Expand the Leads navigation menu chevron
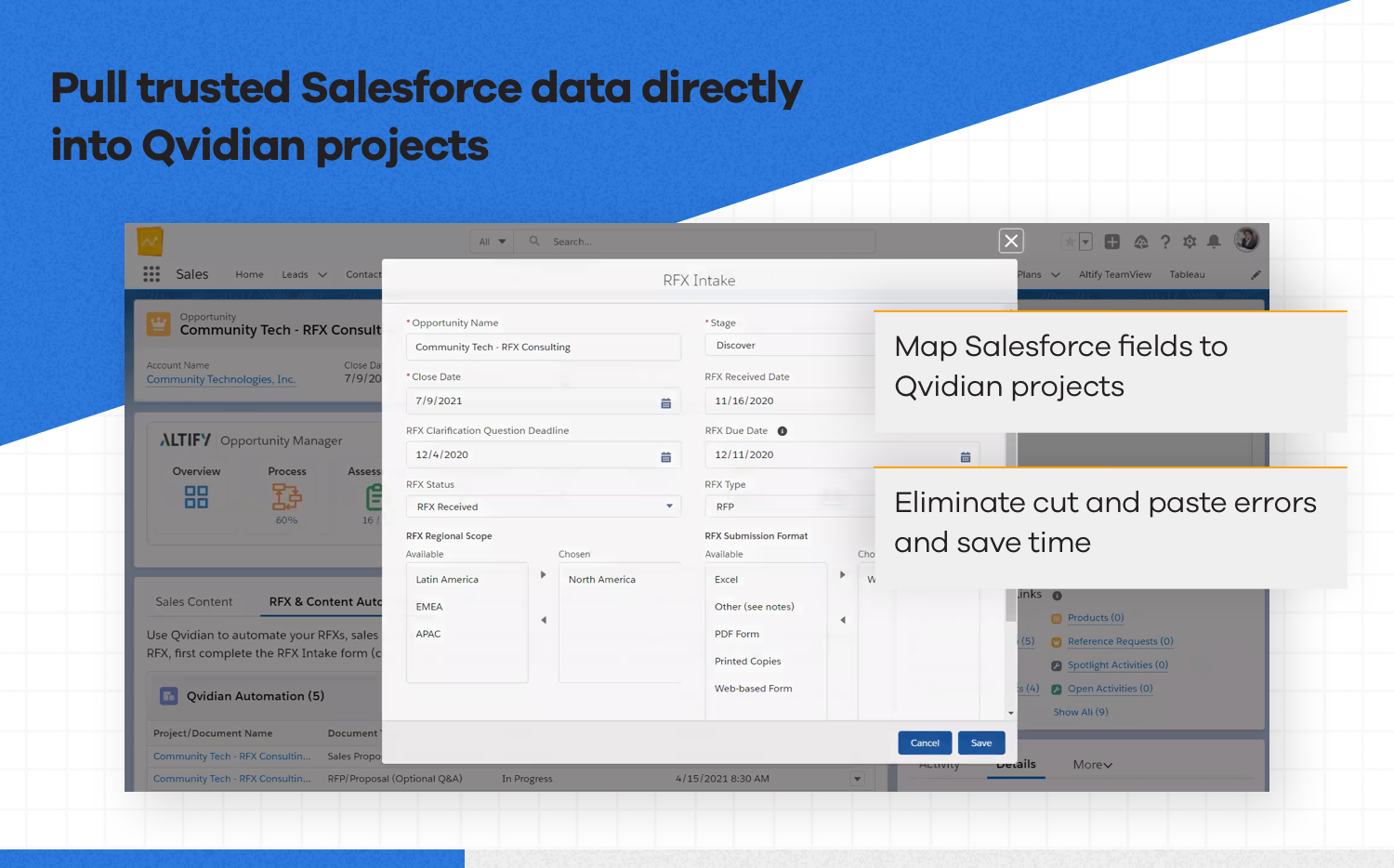Screen dimensions: 1394x868 322,275
